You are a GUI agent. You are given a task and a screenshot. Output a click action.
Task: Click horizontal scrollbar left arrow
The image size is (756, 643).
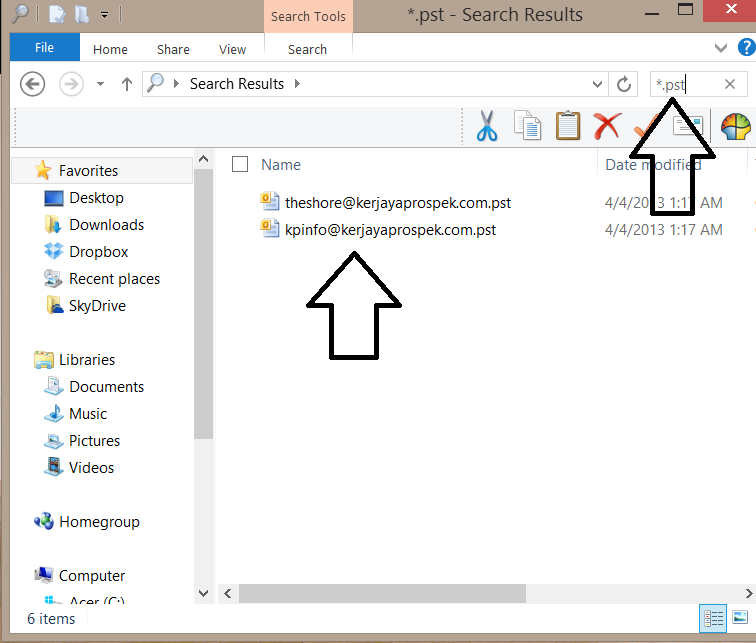tap(228, 593)
